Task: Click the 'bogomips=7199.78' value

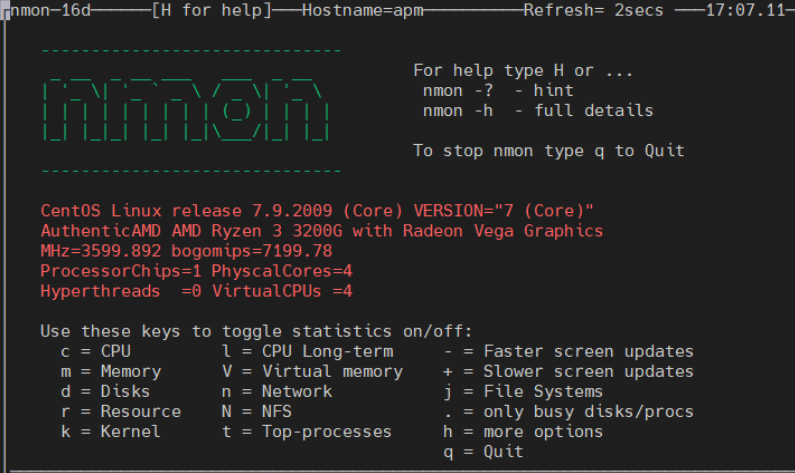Action: [x=252, y=251]
